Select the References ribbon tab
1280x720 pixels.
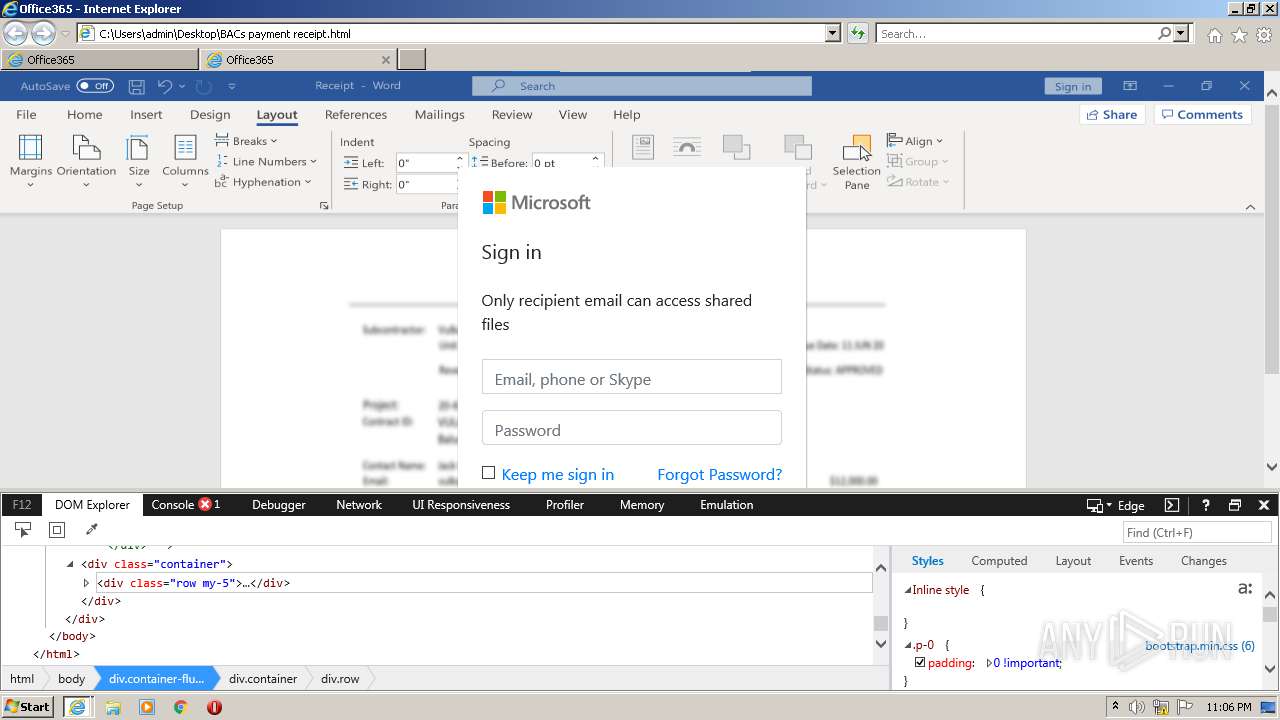click(x=356, y=115)
